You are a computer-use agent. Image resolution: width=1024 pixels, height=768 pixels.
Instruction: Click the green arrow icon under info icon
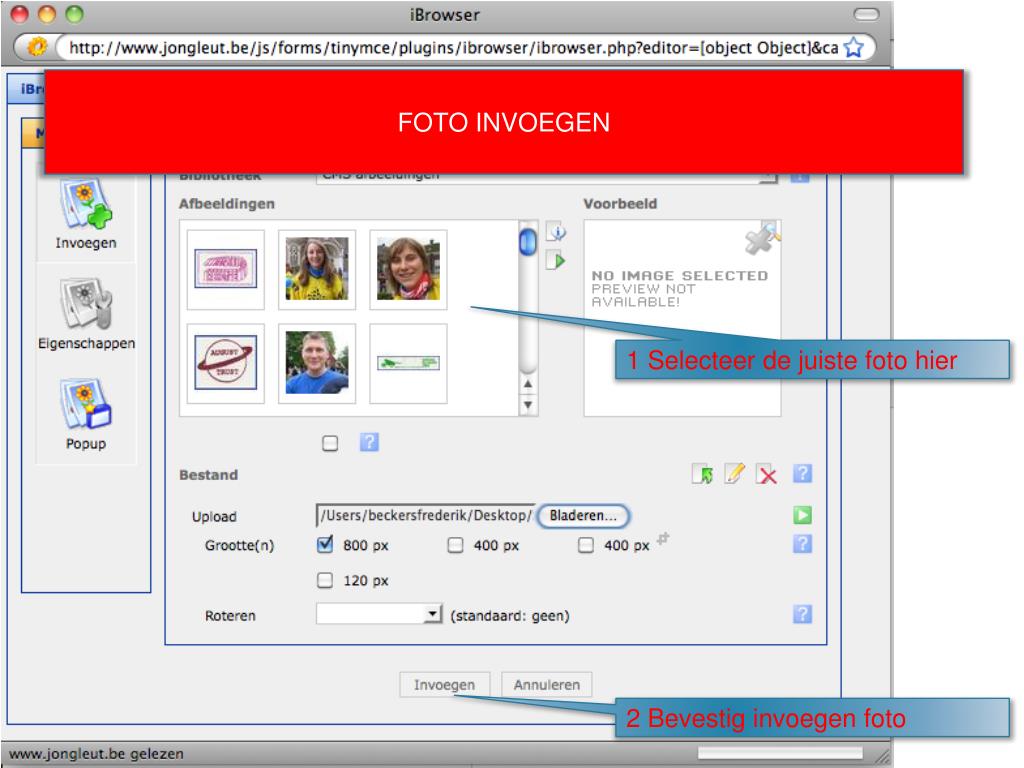pos(556,261)
